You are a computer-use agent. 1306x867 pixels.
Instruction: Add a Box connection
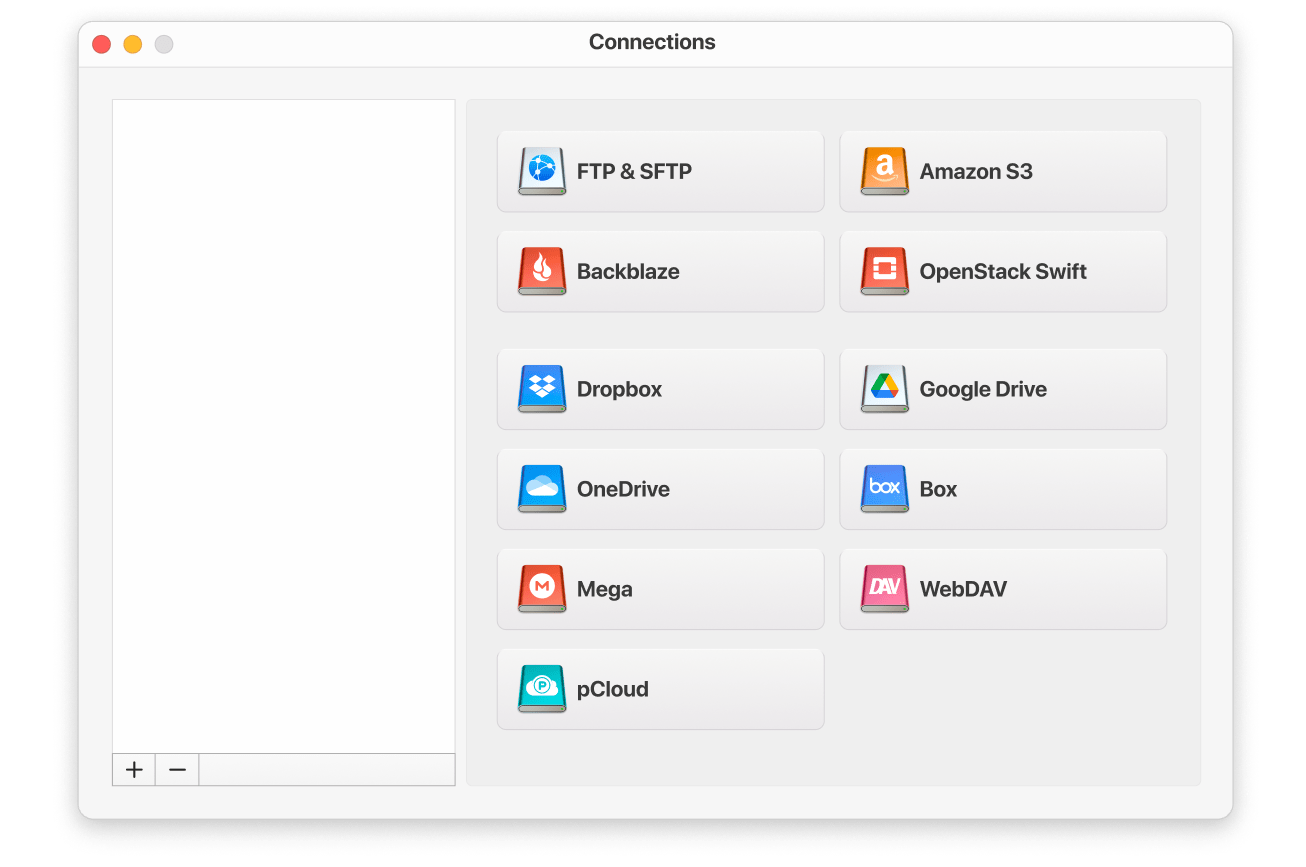(x=1002, y=489)
